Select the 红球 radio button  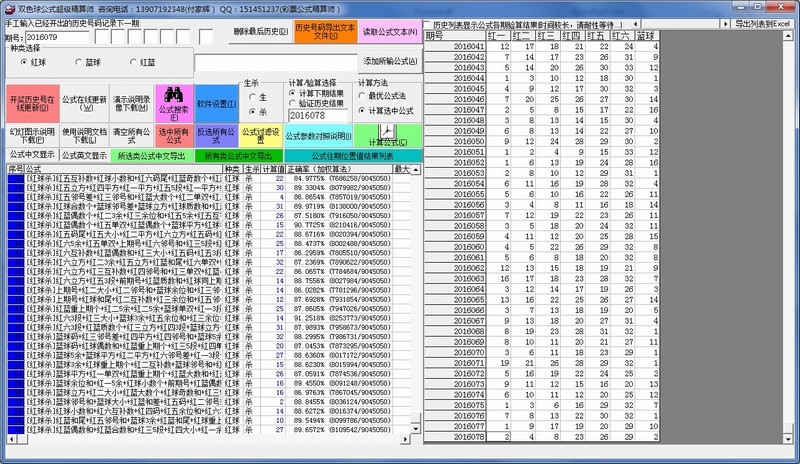click(x=22, y=63)
